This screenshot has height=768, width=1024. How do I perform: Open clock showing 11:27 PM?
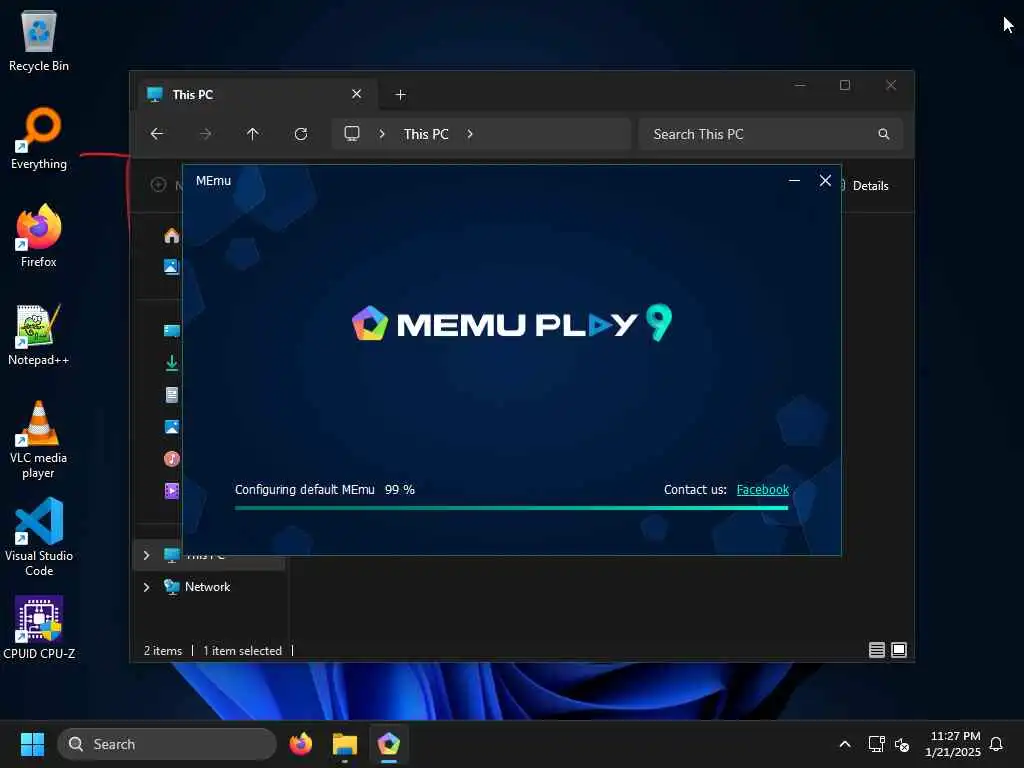(x=953, y=744)
